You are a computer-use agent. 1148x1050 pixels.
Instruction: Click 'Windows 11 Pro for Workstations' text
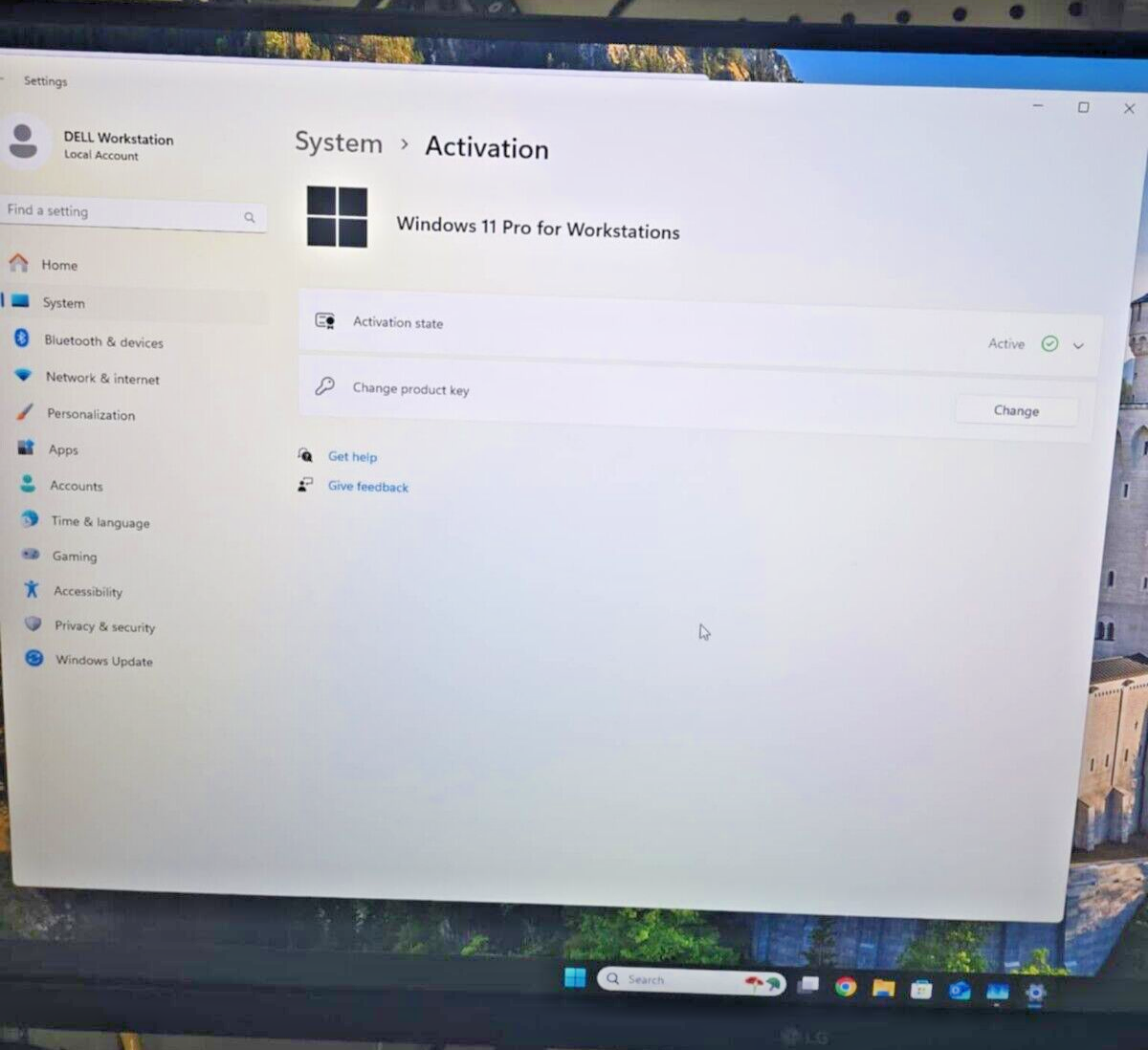point(538,228)
